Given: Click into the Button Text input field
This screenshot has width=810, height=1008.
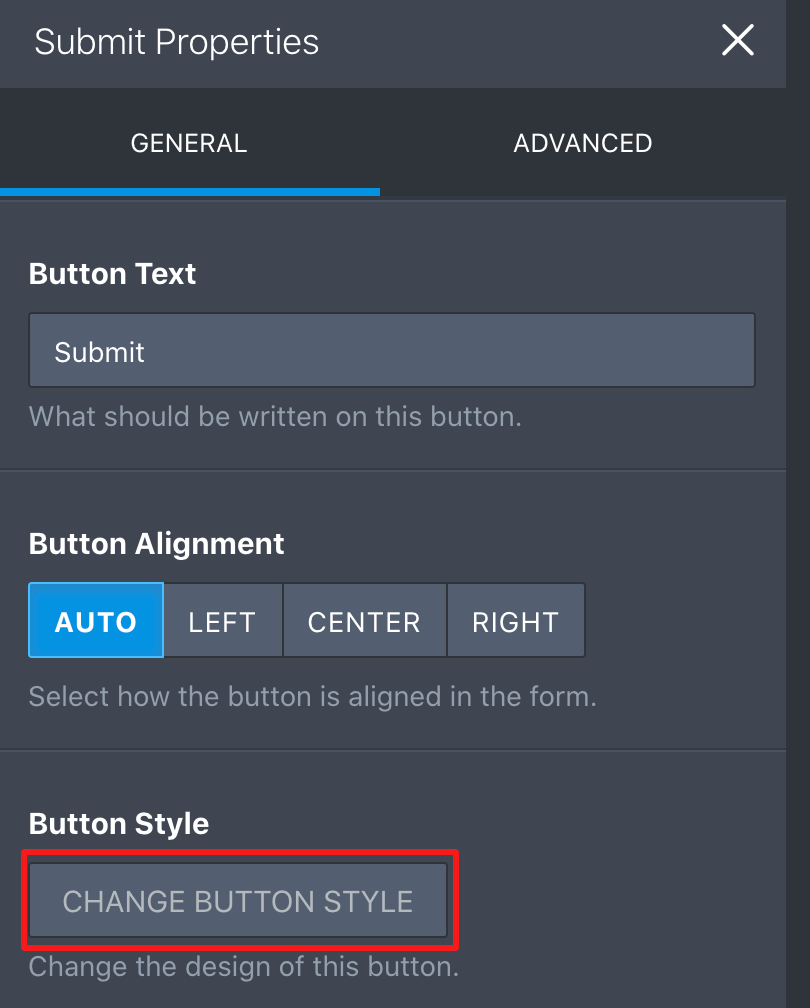Looking at the screenshot, I should [x=391, y=351].
